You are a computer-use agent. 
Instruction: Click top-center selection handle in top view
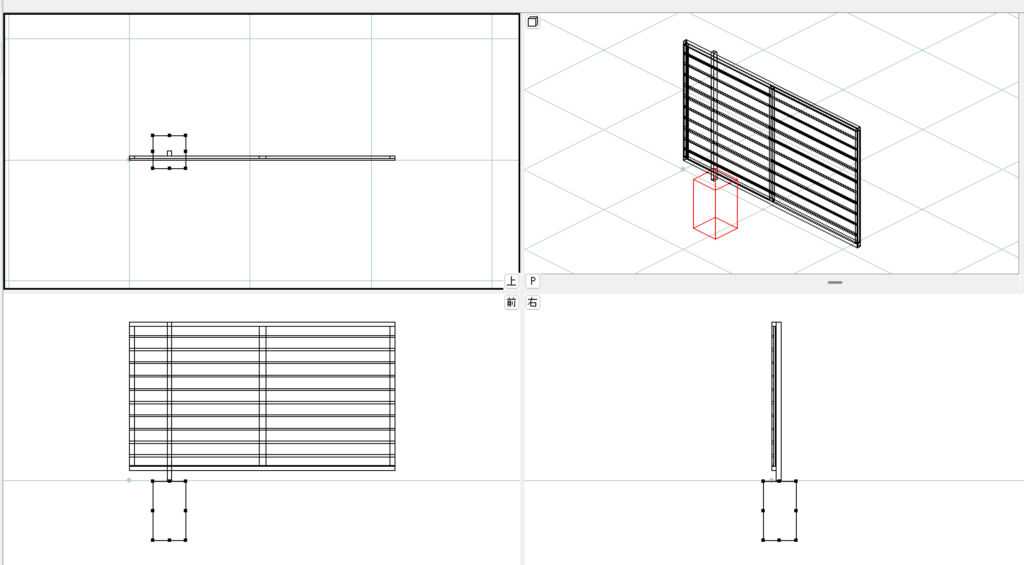[169, 135]
